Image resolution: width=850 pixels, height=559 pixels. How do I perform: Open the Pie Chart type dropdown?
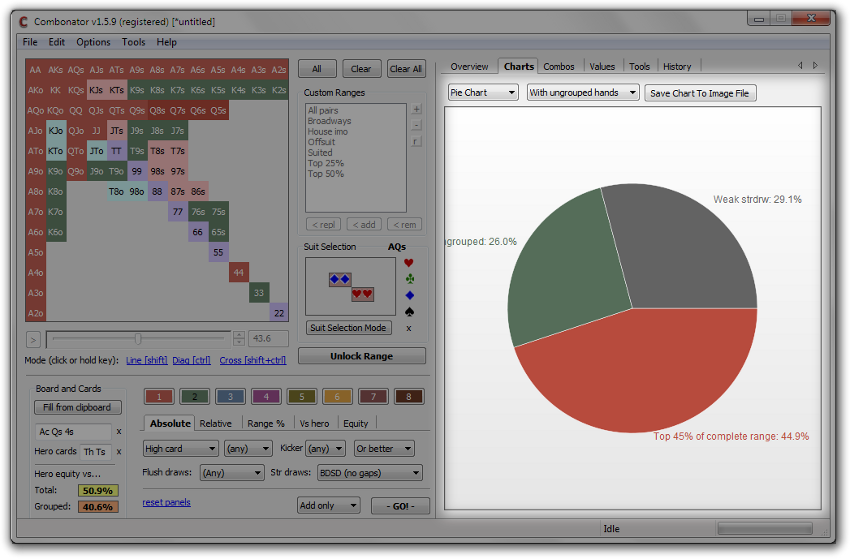coord(483,93)
